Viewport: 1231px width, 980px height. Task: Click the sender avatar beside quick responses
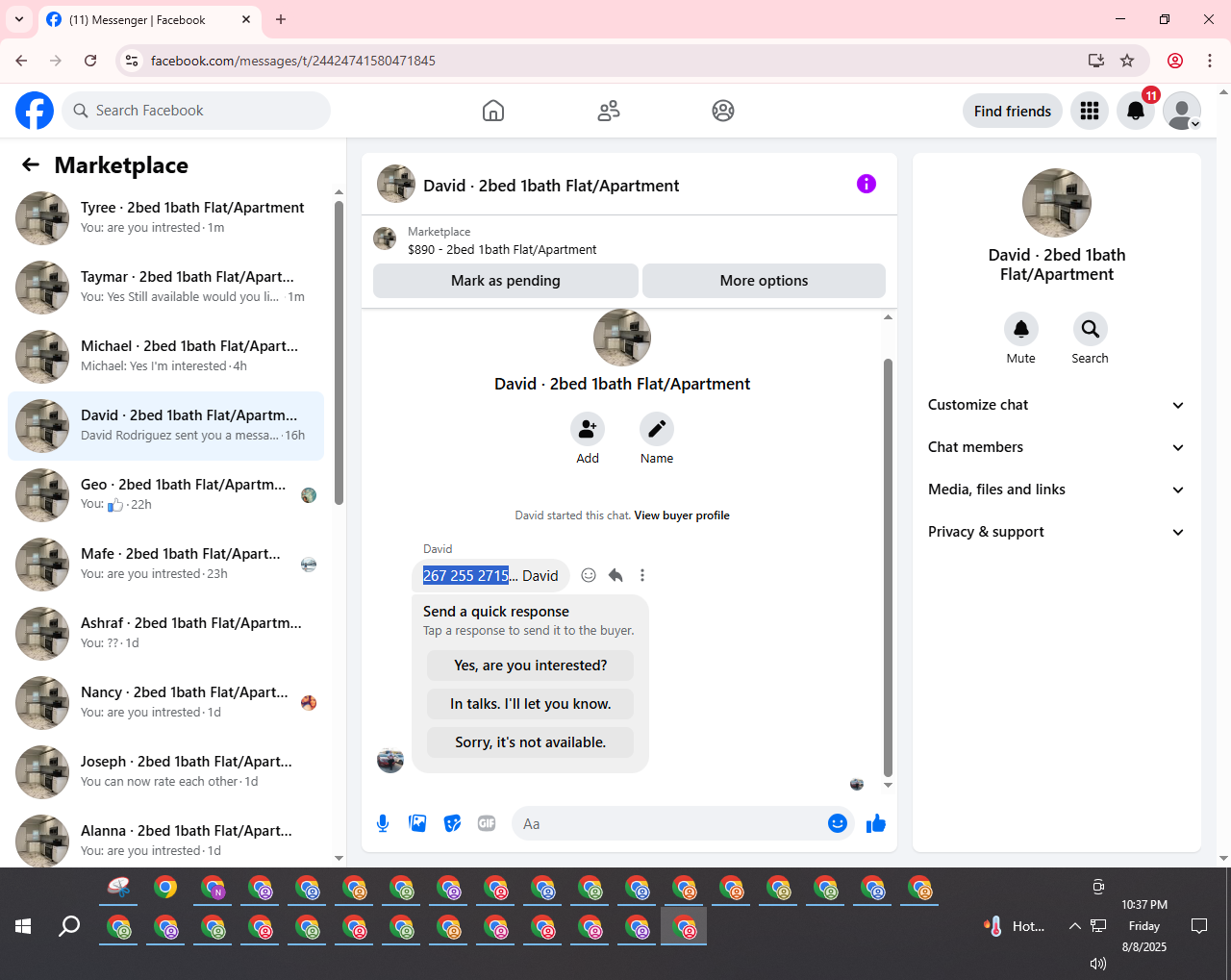point(390,760)
